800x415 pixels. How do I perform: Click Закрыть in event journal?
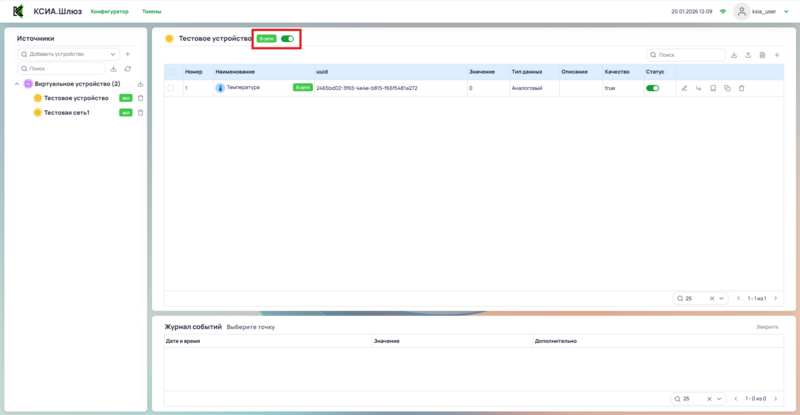(x=766, y=327)
